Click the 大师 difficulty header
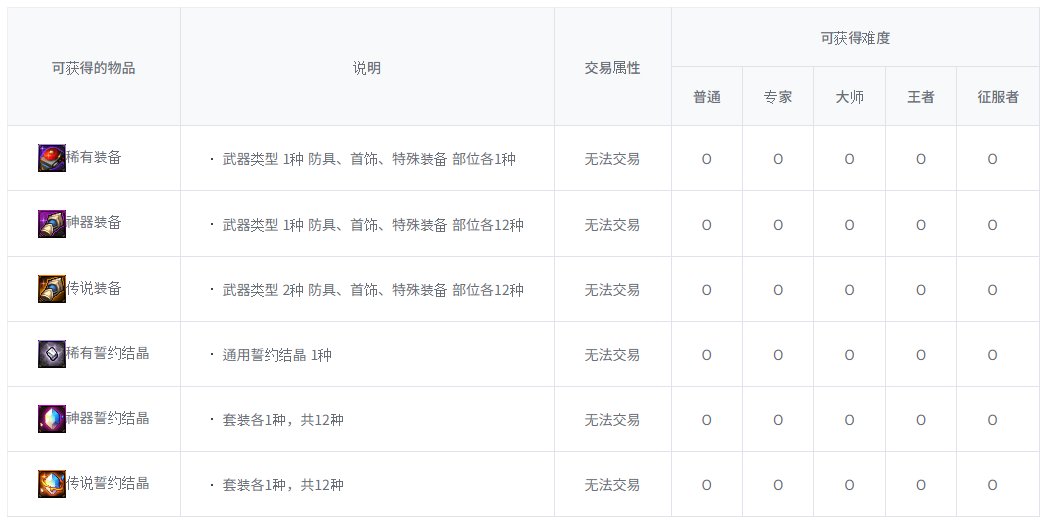This screenshot has width=1046, height=523. click(x=849, y=98)
